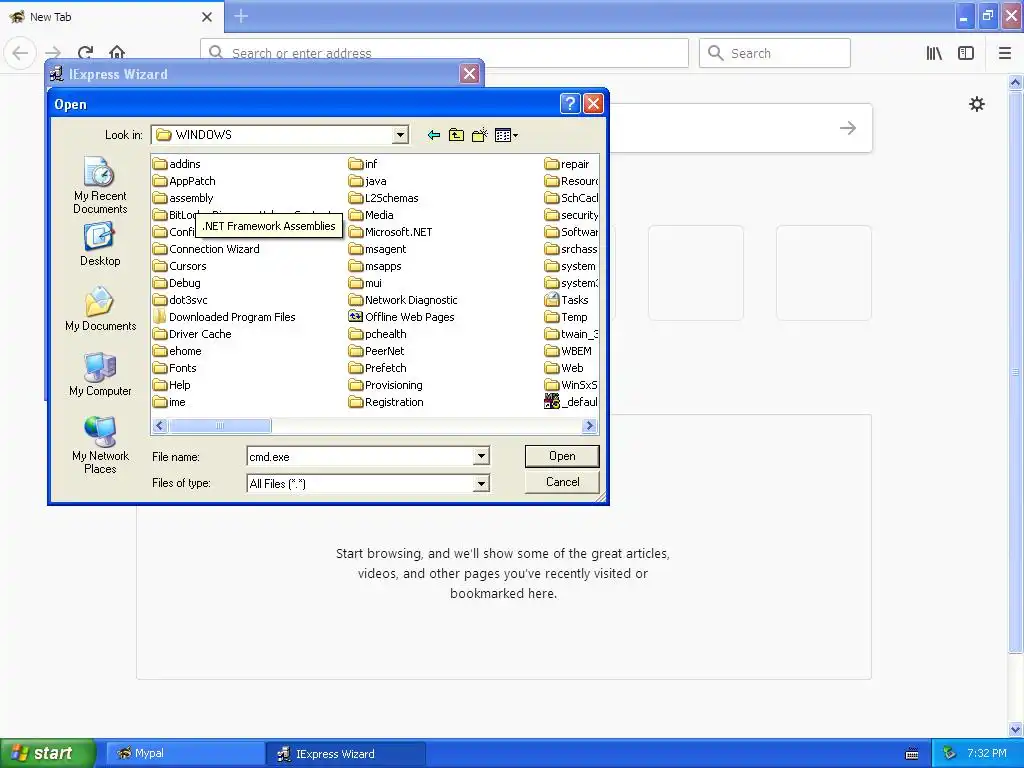Select the Offline Web Pages item
1024x768 pixels.
(402, 317)
